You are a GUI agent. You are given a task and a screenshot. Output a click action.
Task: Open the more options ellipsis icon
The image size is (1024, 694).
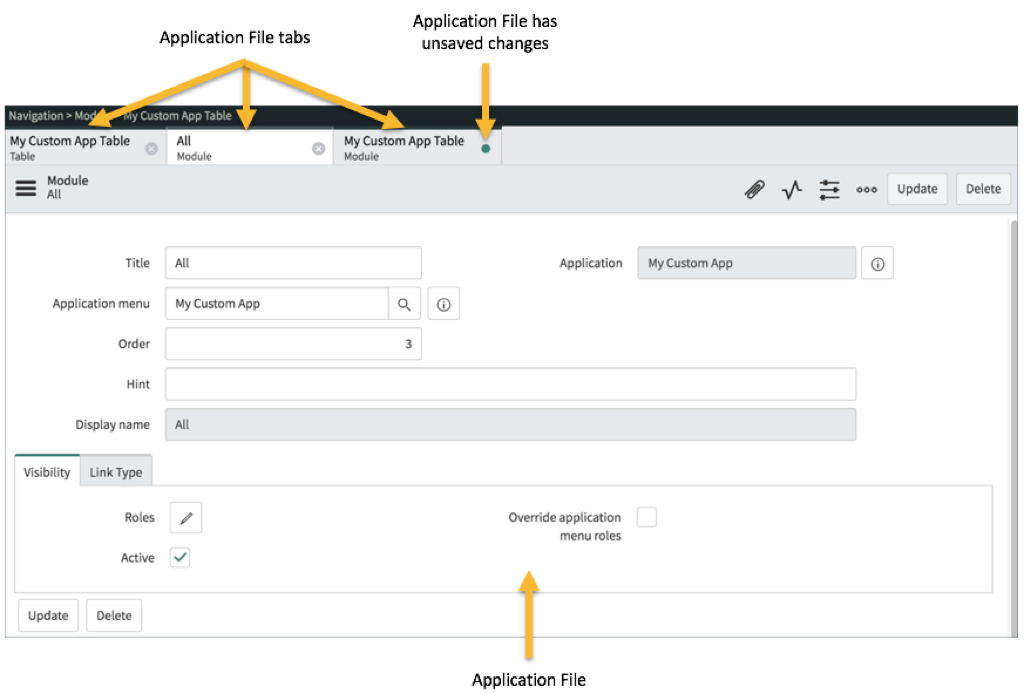[x=866, y=189]
